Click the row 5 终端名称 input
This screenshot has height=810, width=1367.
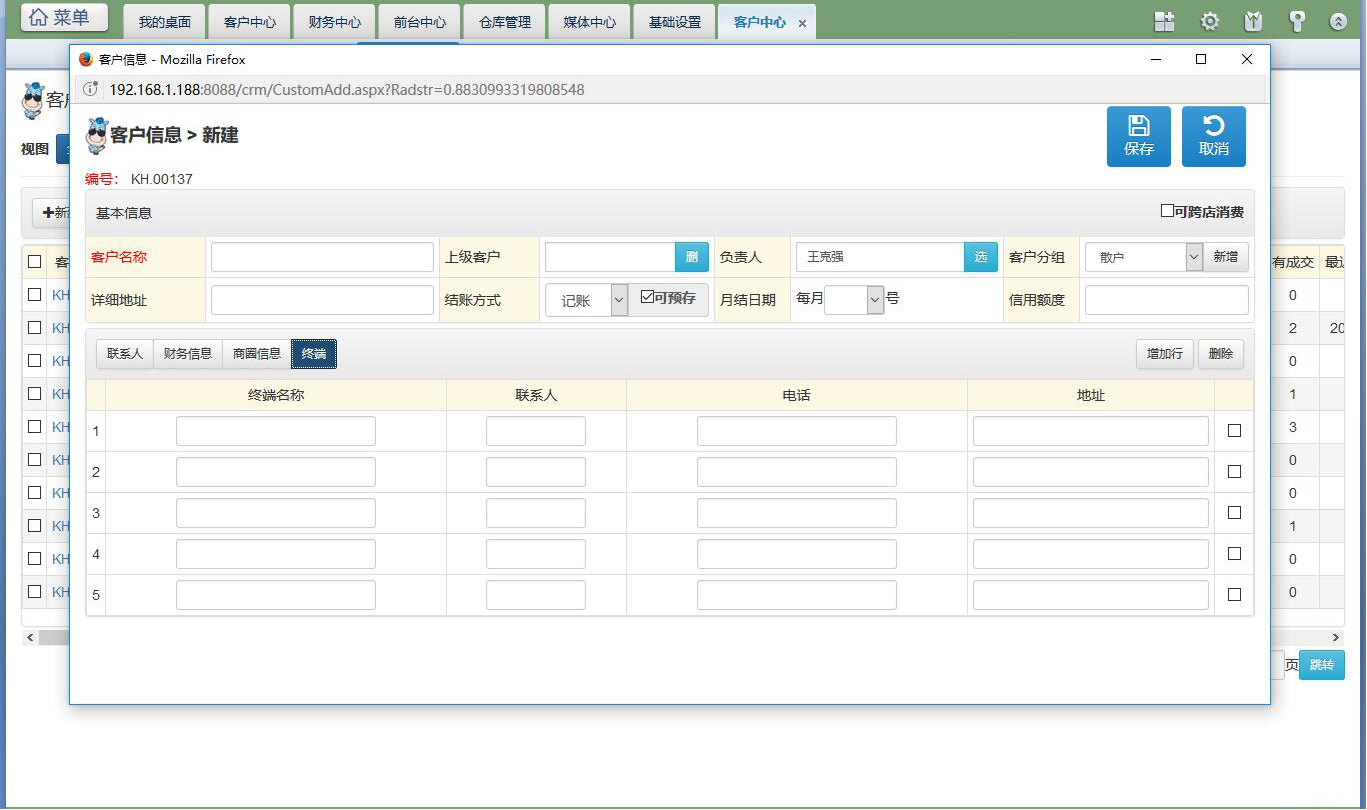[276, 595]
